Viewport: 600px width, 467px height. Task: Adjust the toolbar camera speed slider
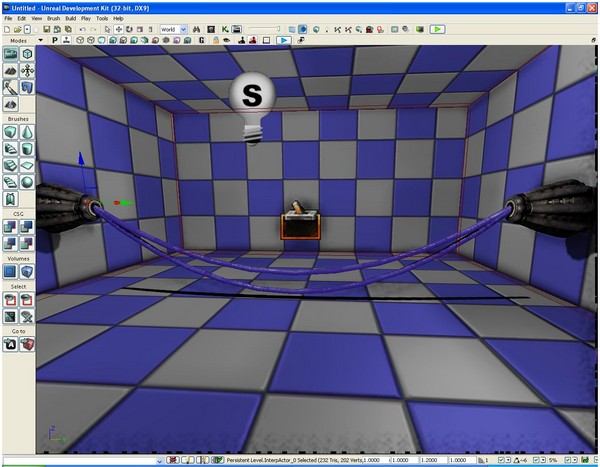264,29
